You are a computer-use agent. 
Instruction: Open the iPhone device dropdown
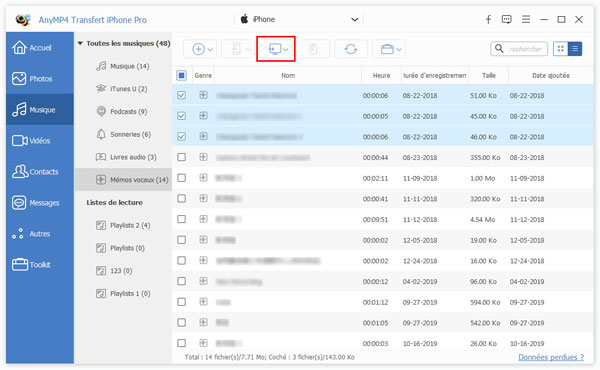tap(299, 19)
